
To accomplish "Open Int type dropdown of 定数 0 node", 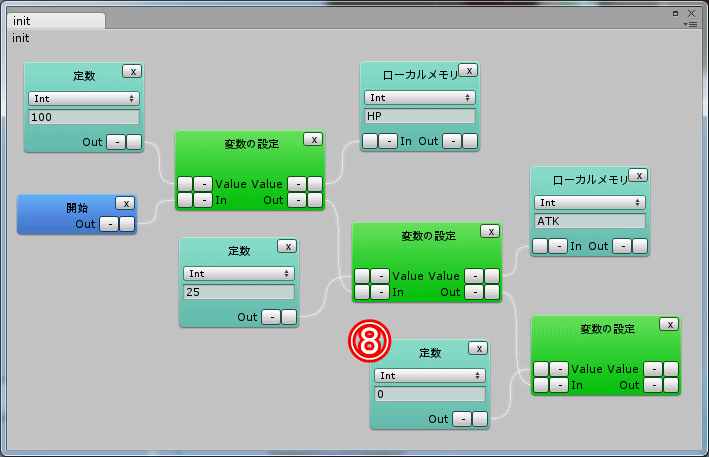I will click(x=430, y=376).
